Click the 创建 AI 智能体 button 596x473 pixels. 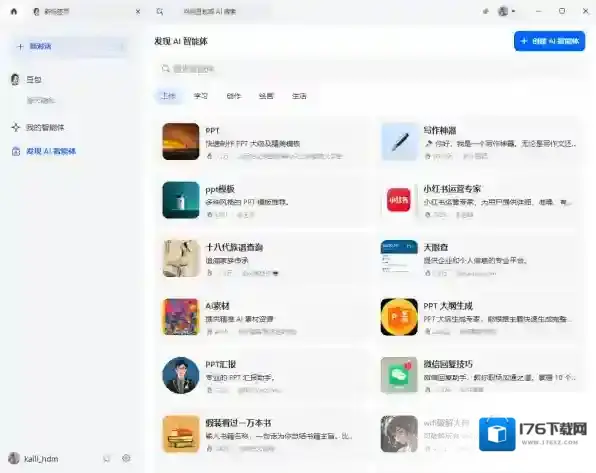coord(549,41)
